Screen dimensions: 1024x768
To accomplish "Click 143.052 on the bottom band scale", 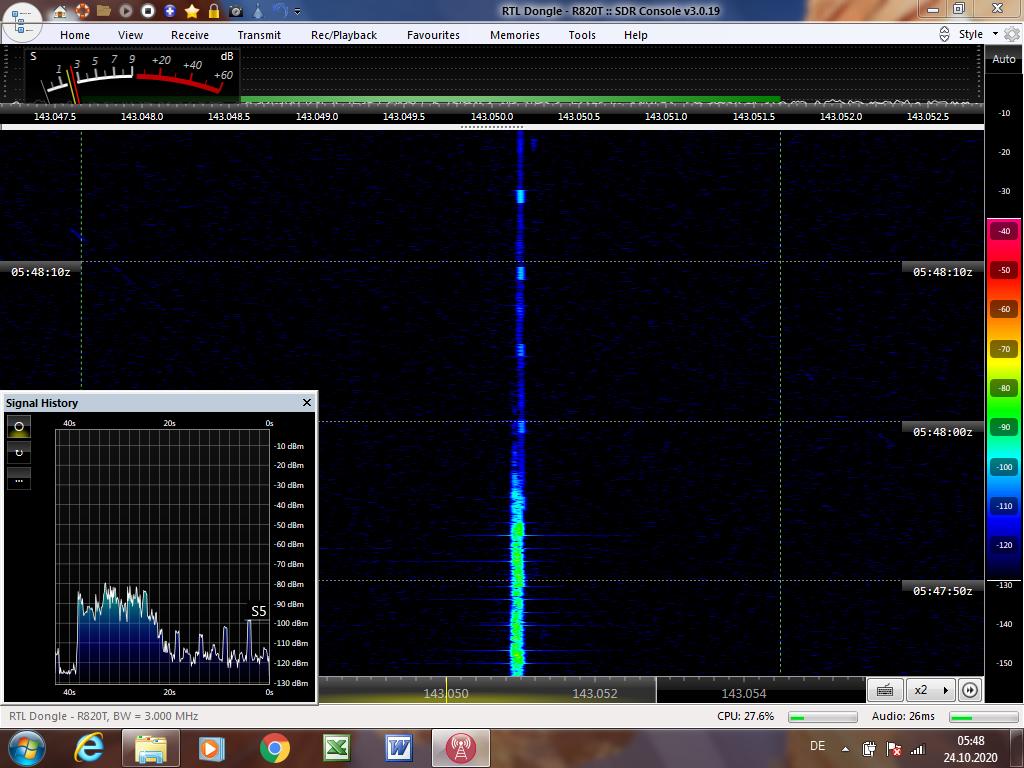I will pyautogui.click(x=595, y=694).
